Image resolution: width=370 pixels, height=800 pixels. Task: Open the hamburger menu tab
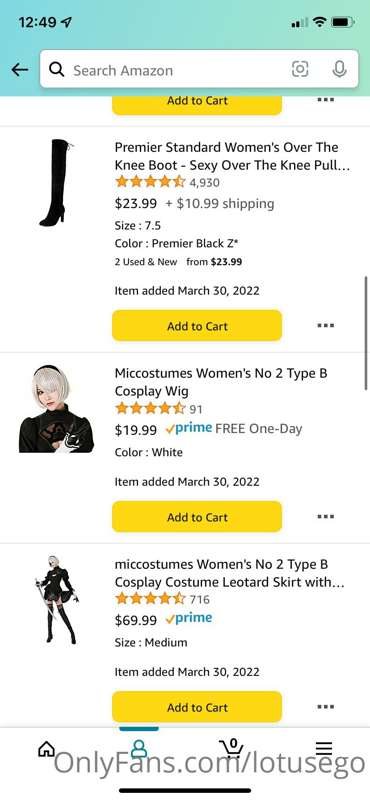click(x=324, y=748)
